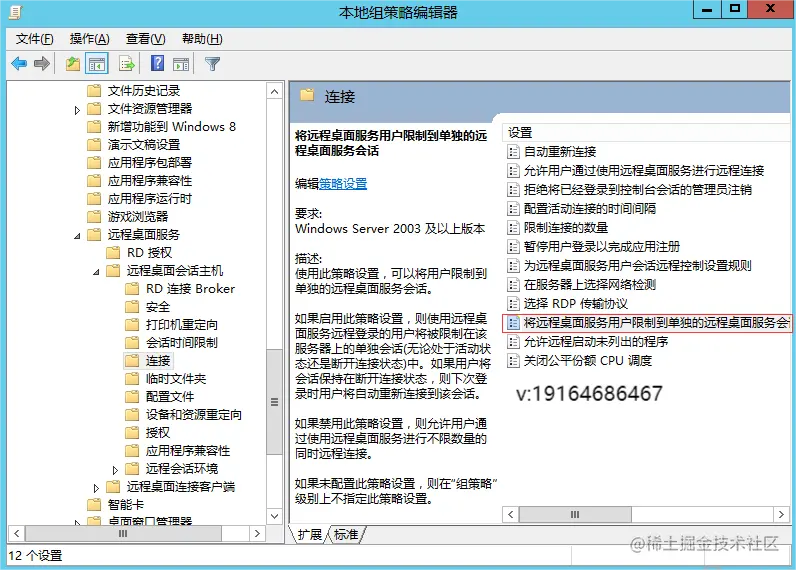
Task: Toggle the action pane toolbar icon
Action: point(181,64)
